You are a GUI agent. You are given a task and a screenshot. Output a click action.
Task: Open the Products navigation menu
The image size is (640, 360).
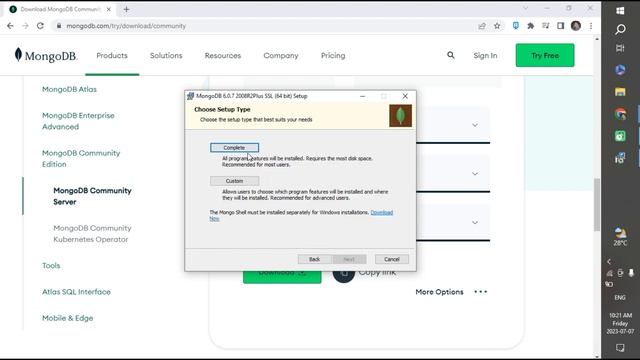pyautogui.click(x=112, y=56)
